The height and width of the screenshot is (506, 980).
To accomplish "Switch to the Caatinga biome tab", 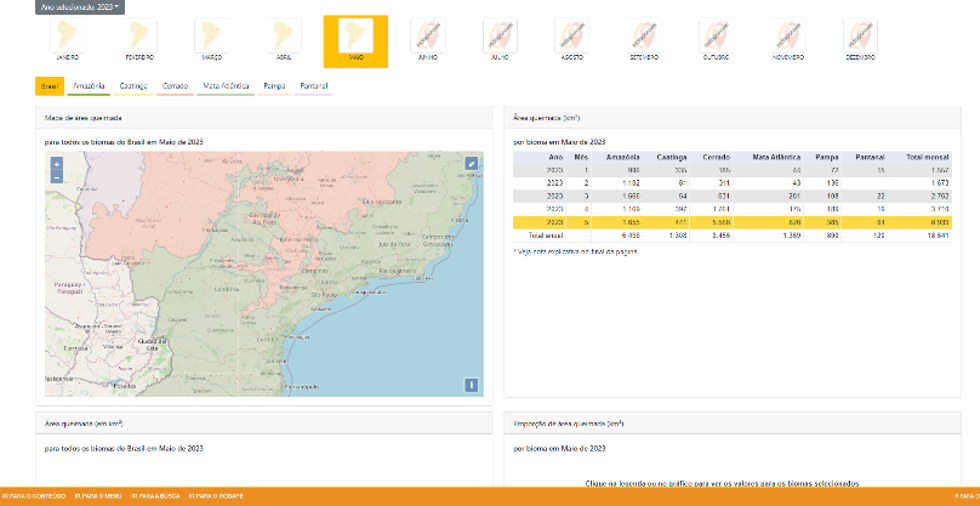I will point(133,87).
